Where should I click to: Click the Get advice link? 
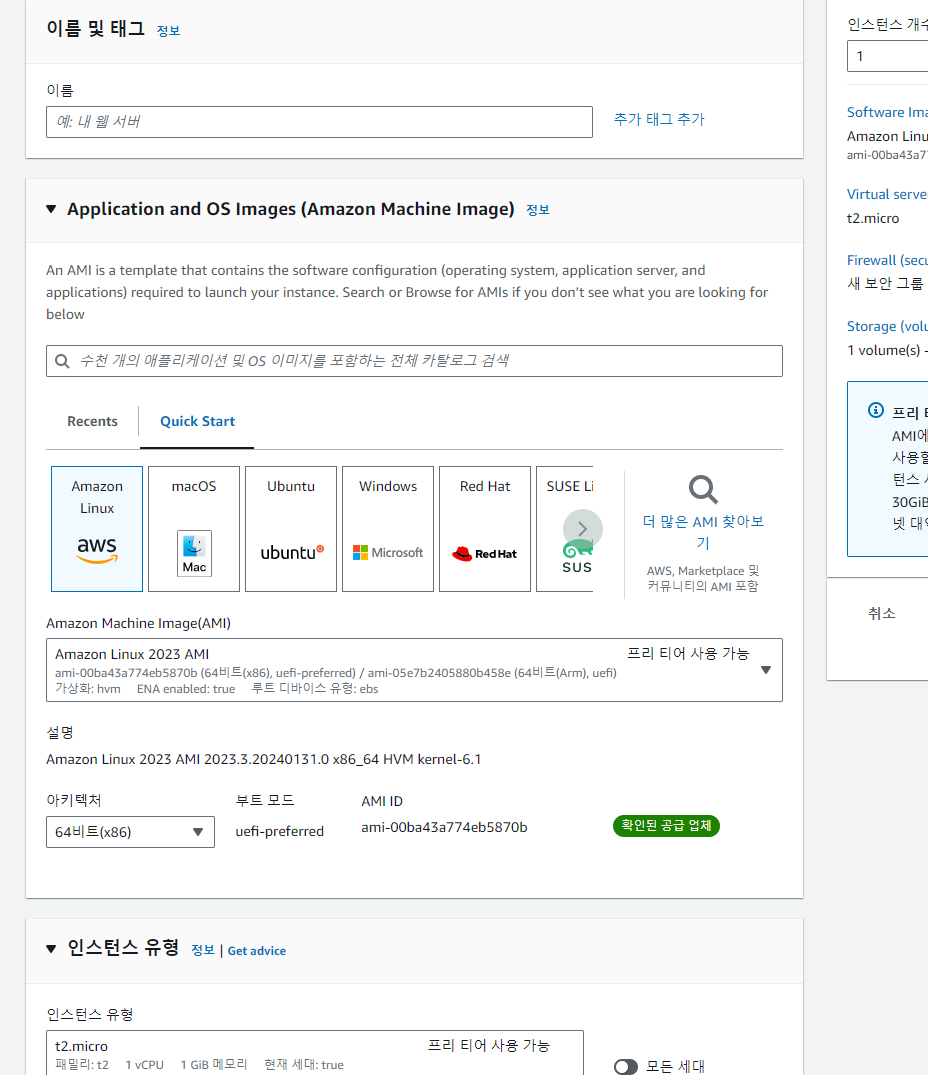pos(256,951)
